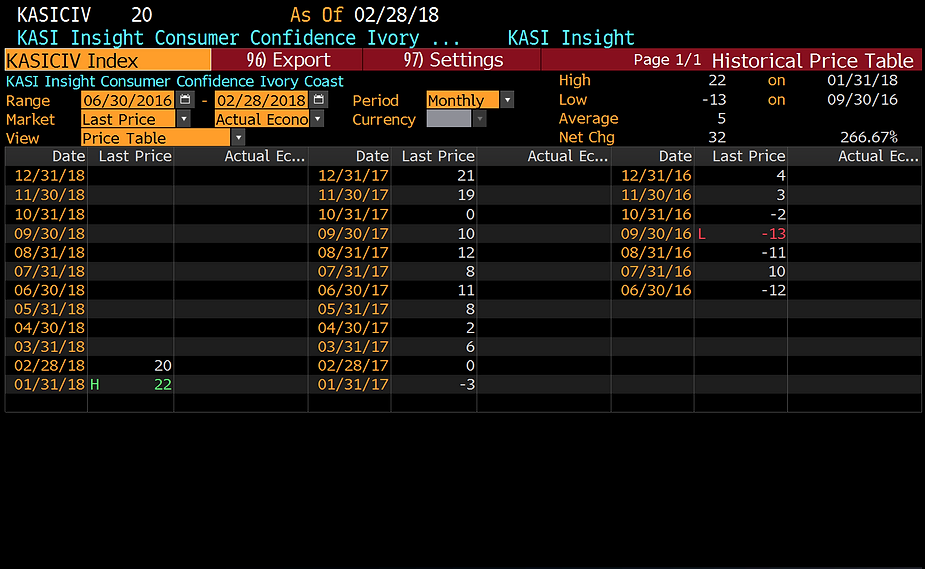This screenshot has width=925, height=569.
Task: Click the gray Currency selection box
Action: [448, 119]
